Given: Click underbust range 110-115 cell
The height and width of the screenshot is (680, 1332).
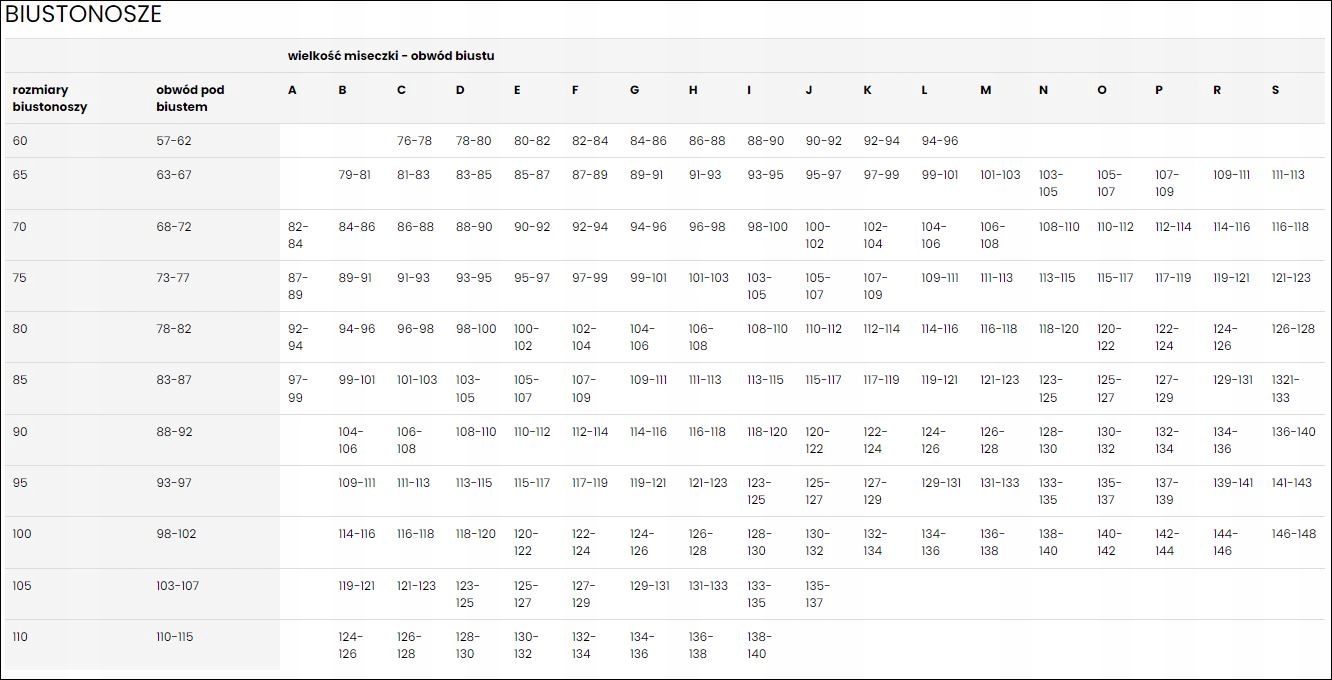Looking at the screenshot, I should click(x=174, y=637).
